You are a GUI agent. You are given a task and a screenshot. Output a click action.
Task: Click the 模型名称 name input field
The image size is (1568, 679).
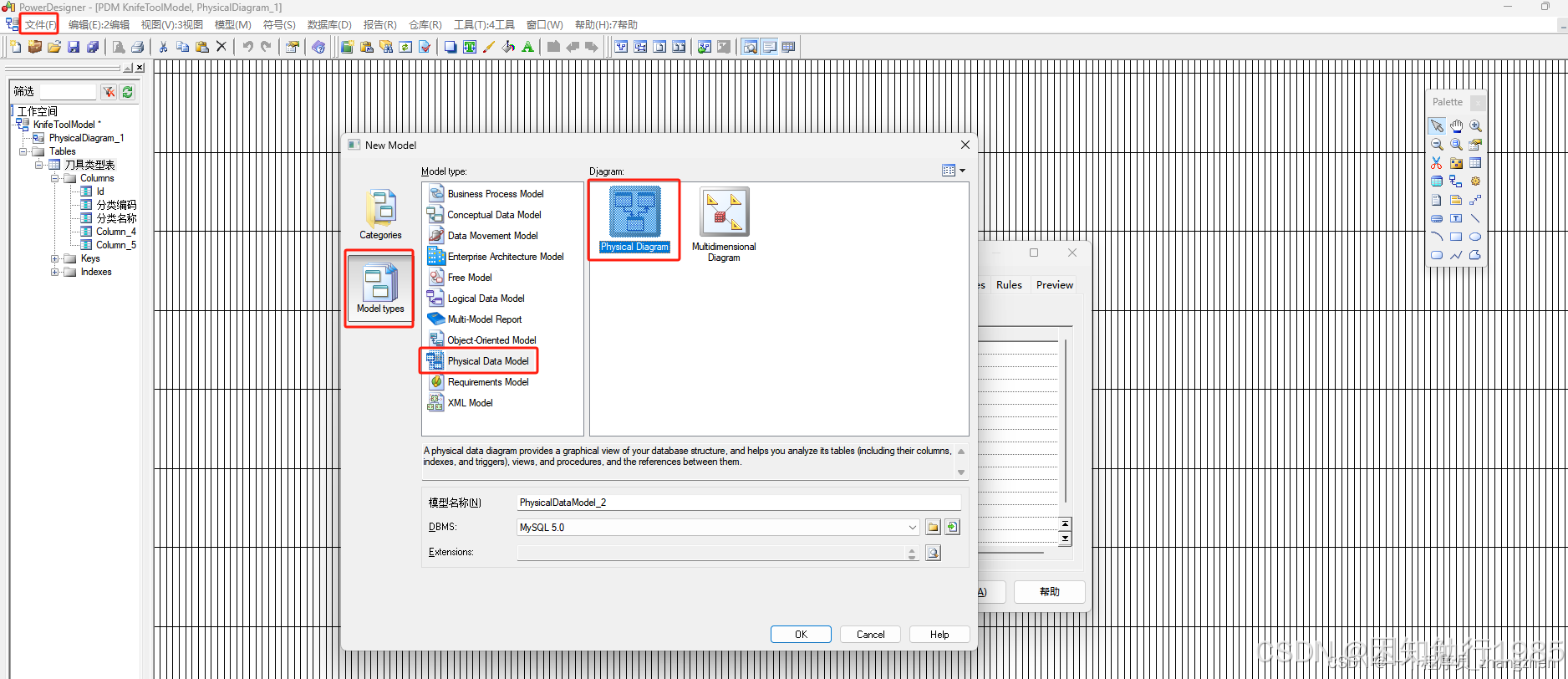(739, 503)
